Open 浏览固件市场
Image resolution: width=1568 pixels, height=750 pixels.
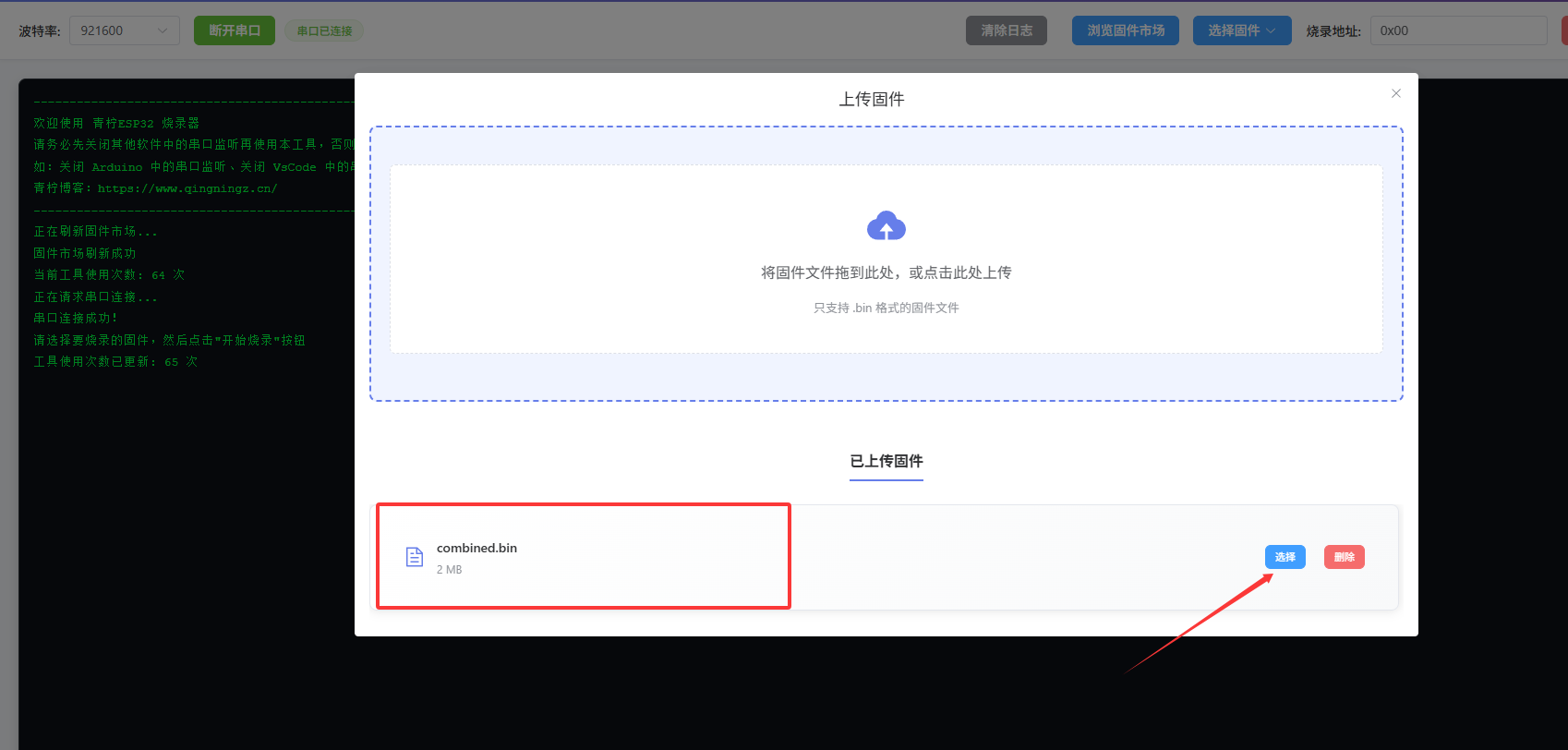point(1125,30)
